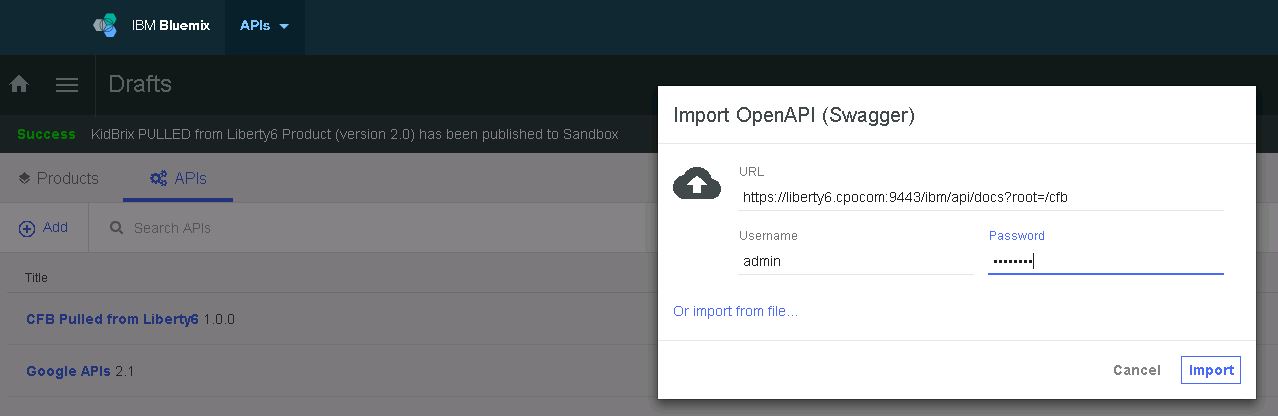Image resolution: width=1278 pixels, height=416 pixels.
Task: Click the APIs tab gears icon
Action: [x=158, y=179]
